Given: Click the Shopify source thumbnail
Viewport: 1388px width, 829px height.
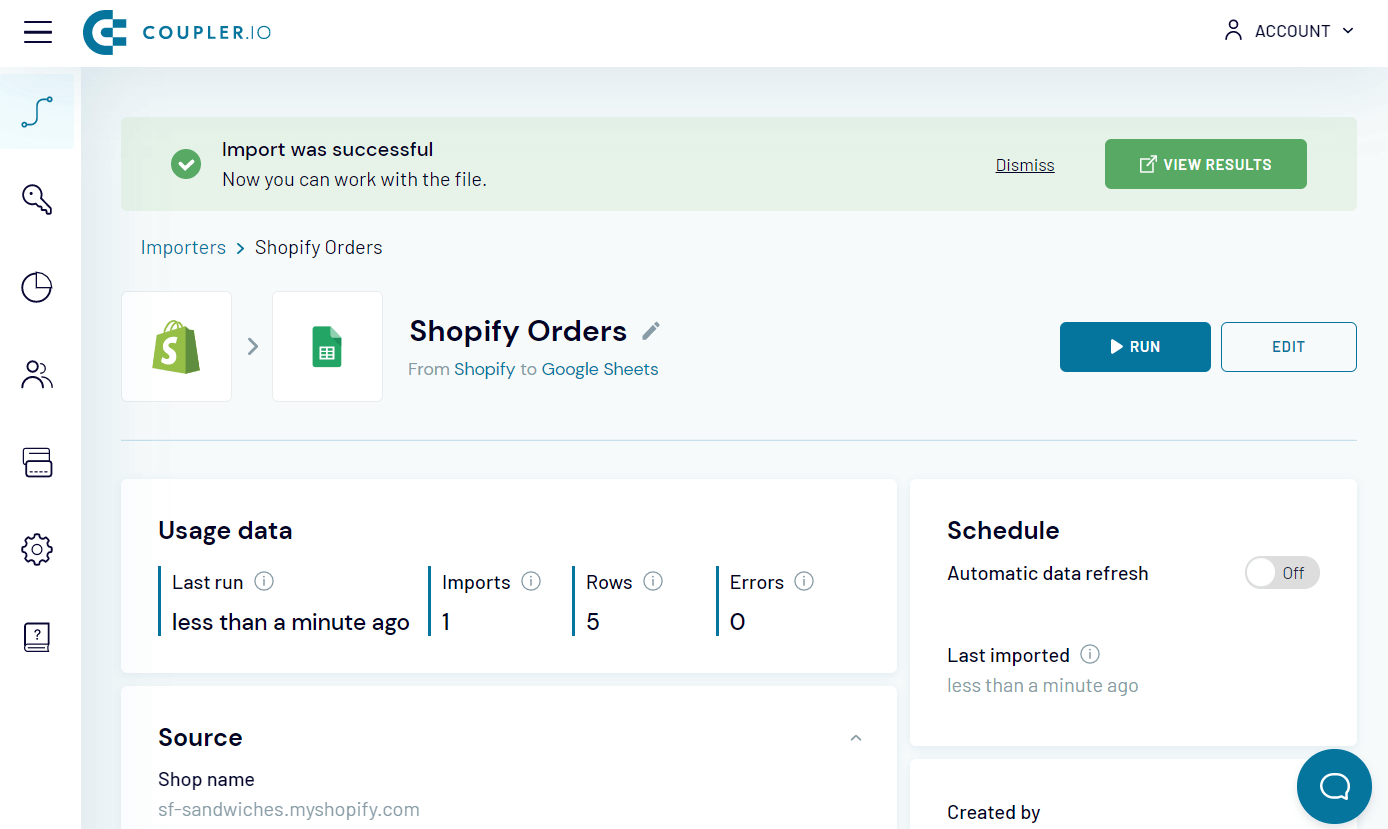Looking at the screenshot, I should (x=176, y=346).
